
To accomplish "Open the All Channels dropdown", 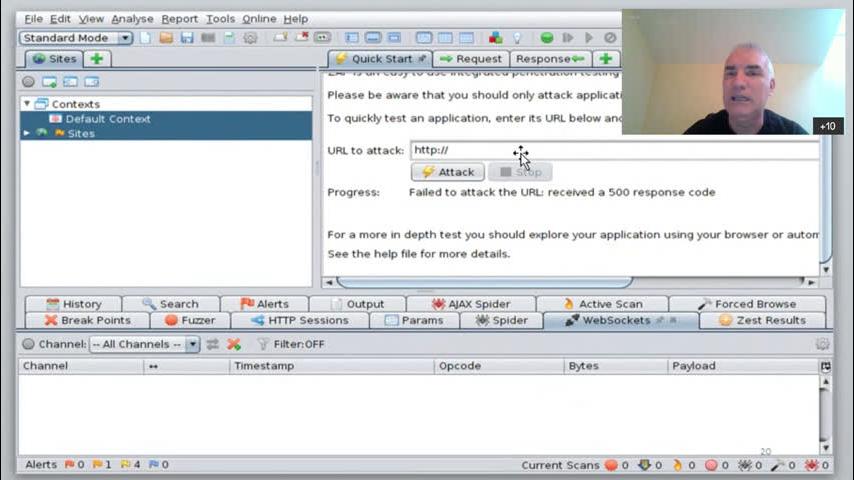I will [x=144, y=344].
